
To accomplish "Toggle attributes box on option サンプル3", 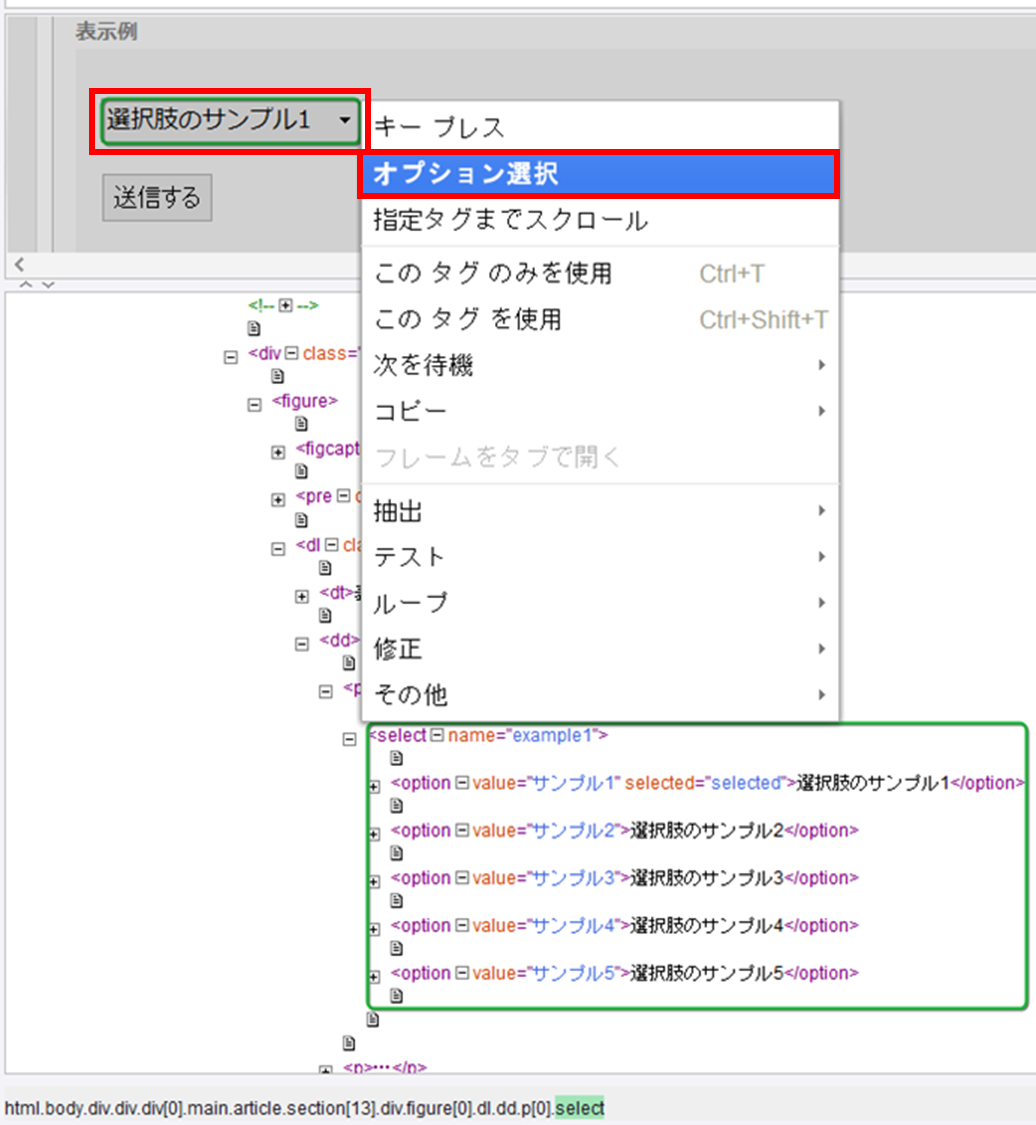I will point(462,877).
